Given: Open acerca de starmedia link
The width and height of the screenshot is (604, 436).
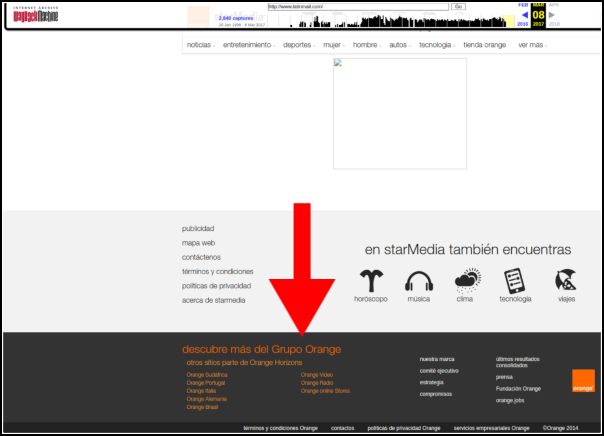Looking at the screenshot, I should (x=213, y=300).
